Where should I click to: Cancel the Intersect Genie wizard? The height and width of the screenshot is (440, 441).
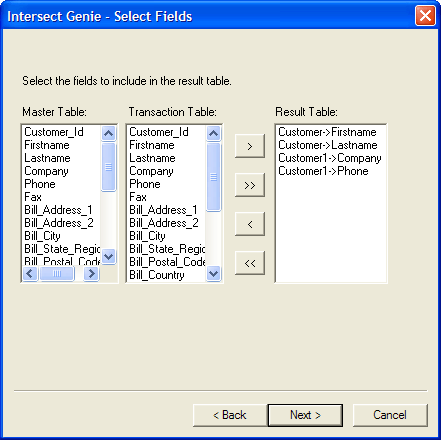point(390,415)
